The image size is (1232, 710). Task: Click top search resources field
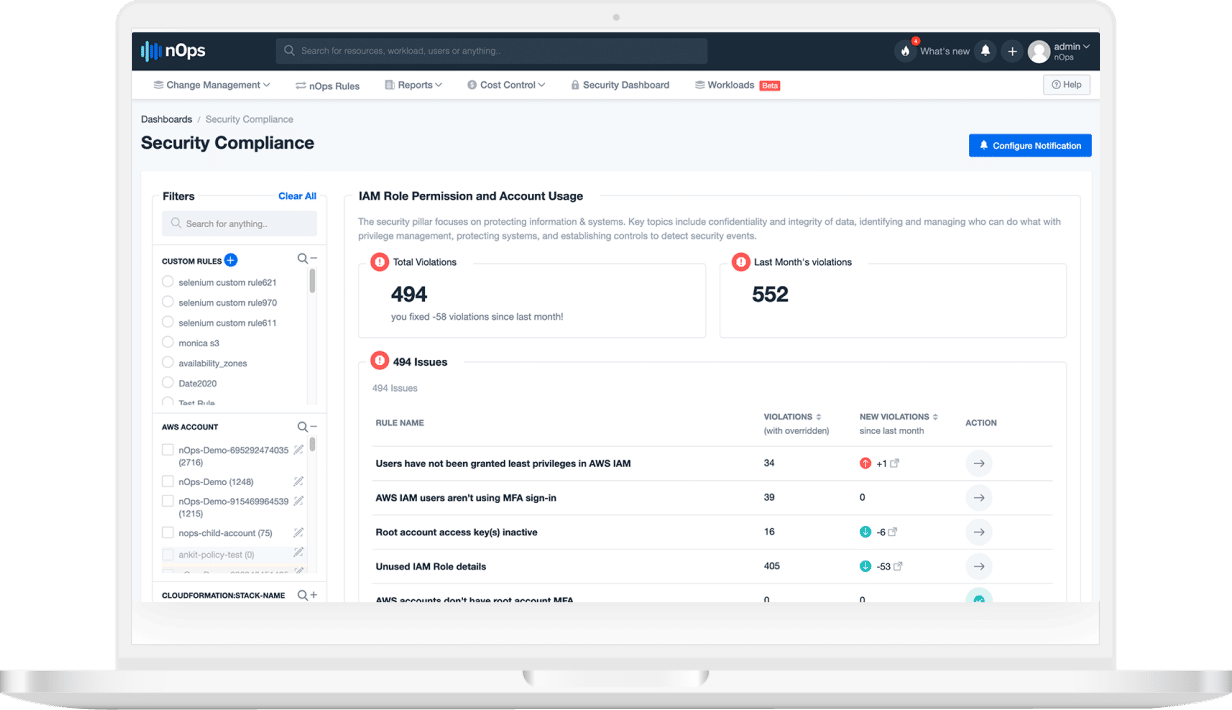492,51
